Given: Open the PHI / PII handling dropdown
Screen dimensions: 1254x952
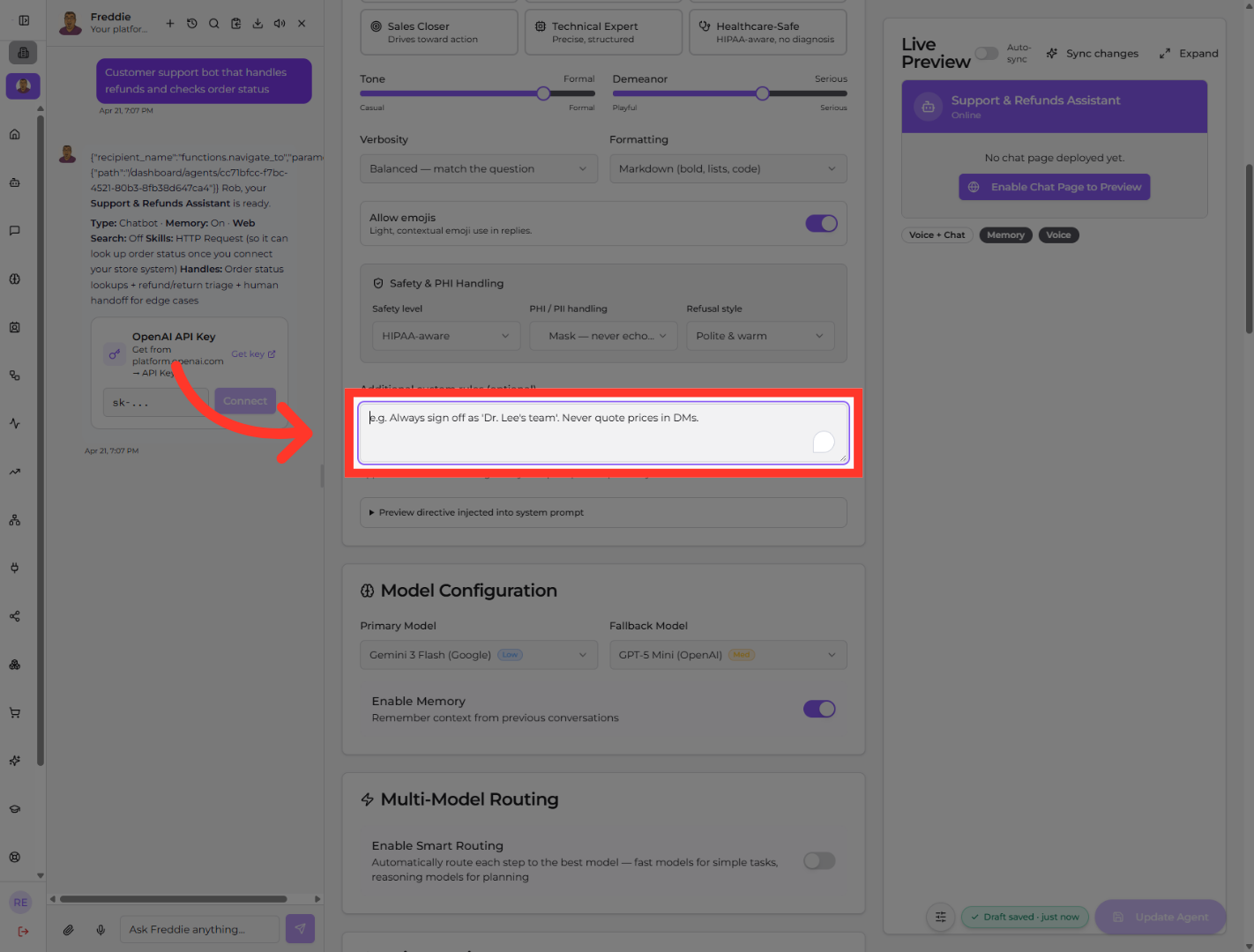Looking at the screenshot, I should click(604, 336).
